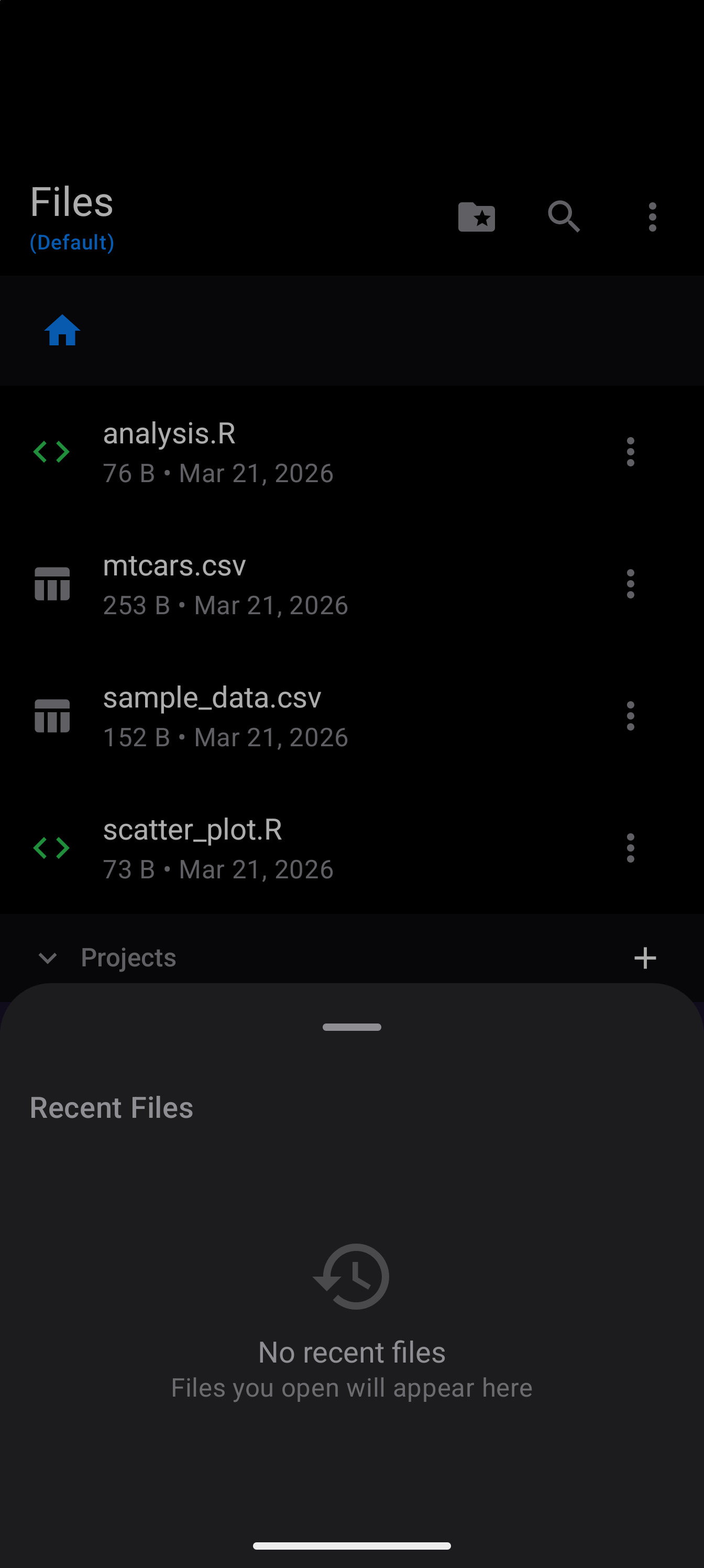Screen dimensions: 704x1568
Task: Open more options for scatter_plot.R
Action: coord(630,848)
